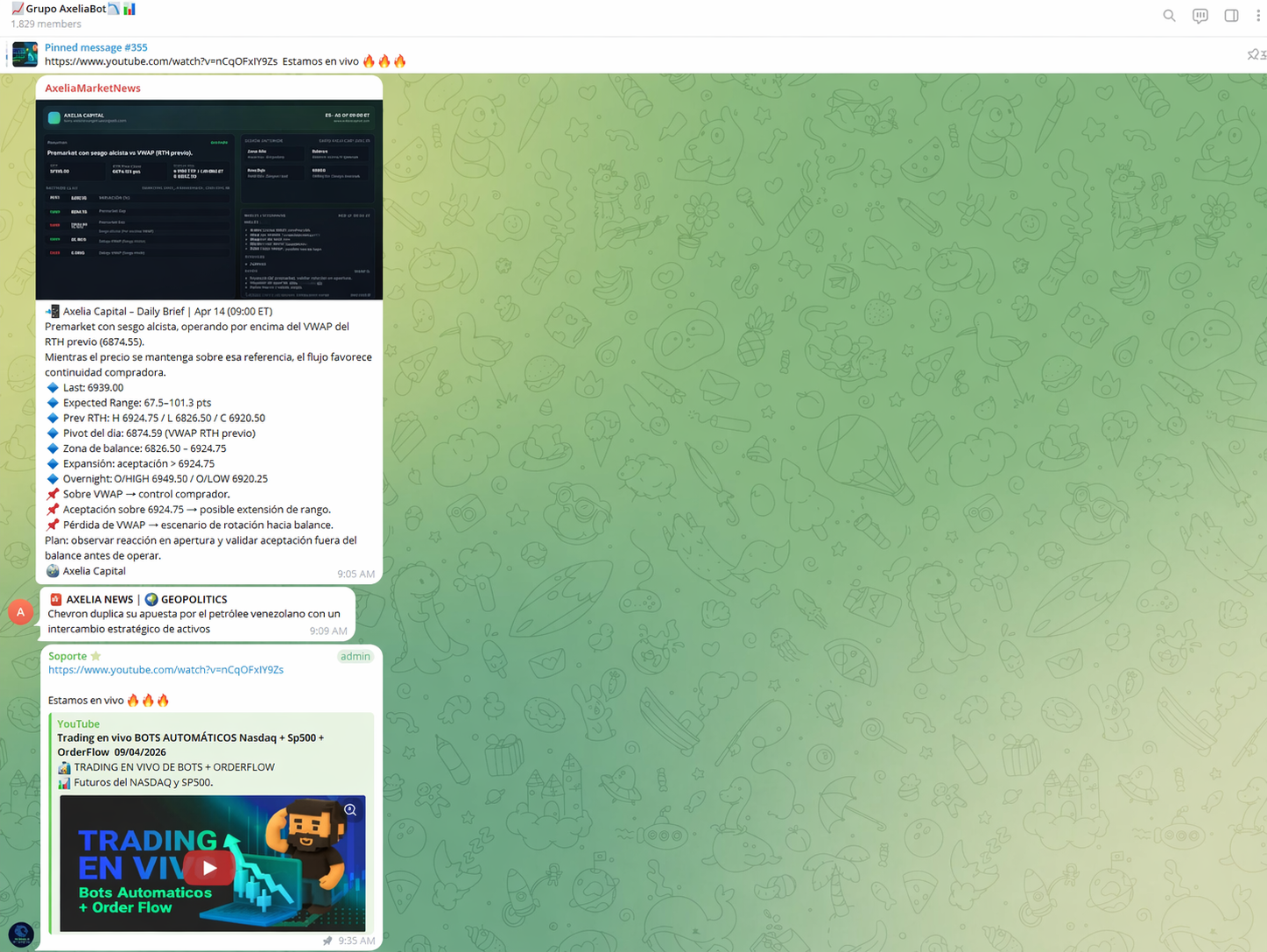Click the 9:05 AM message timestamp
Screen dimensions: 1267x952
point(355,574)
